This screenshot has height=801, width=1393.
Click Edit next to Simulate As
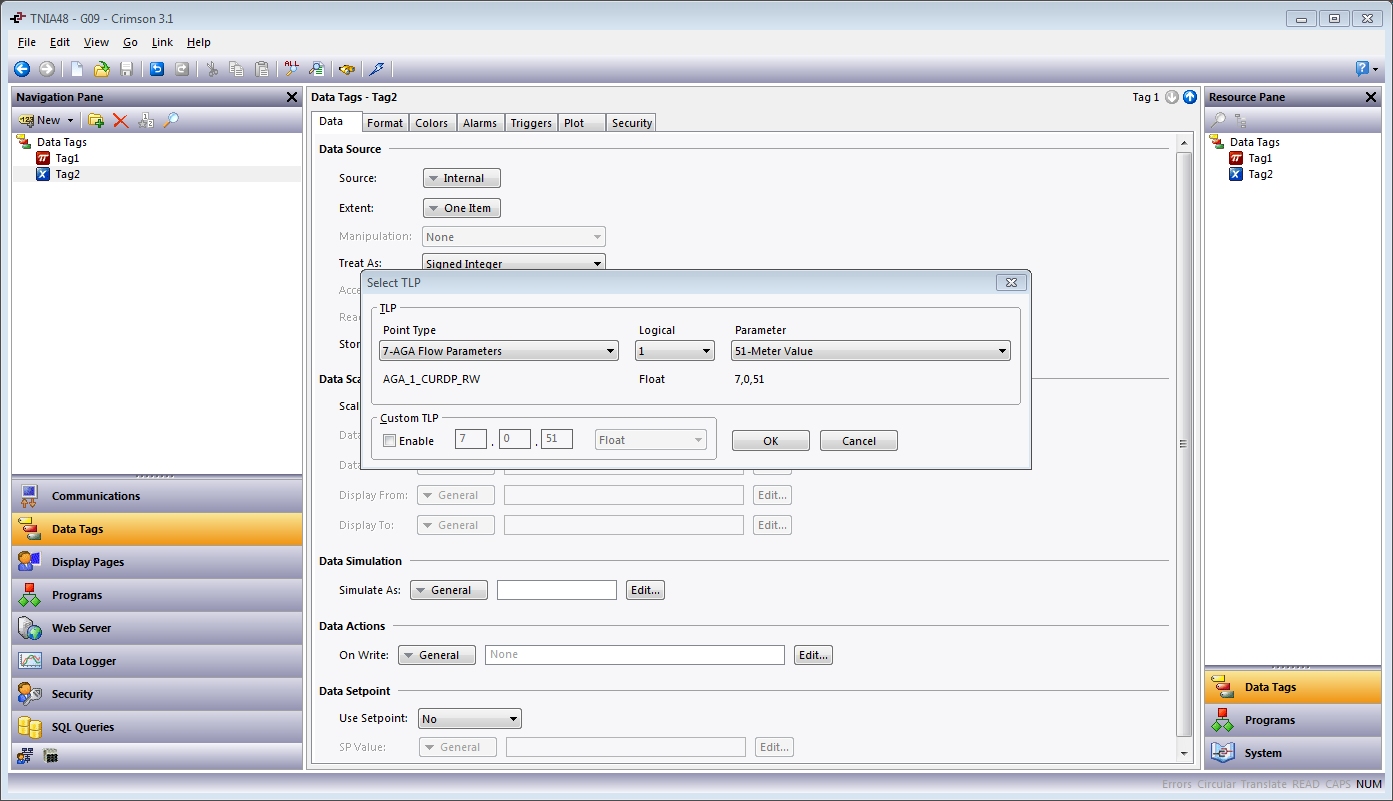click(x=645, y=590)
